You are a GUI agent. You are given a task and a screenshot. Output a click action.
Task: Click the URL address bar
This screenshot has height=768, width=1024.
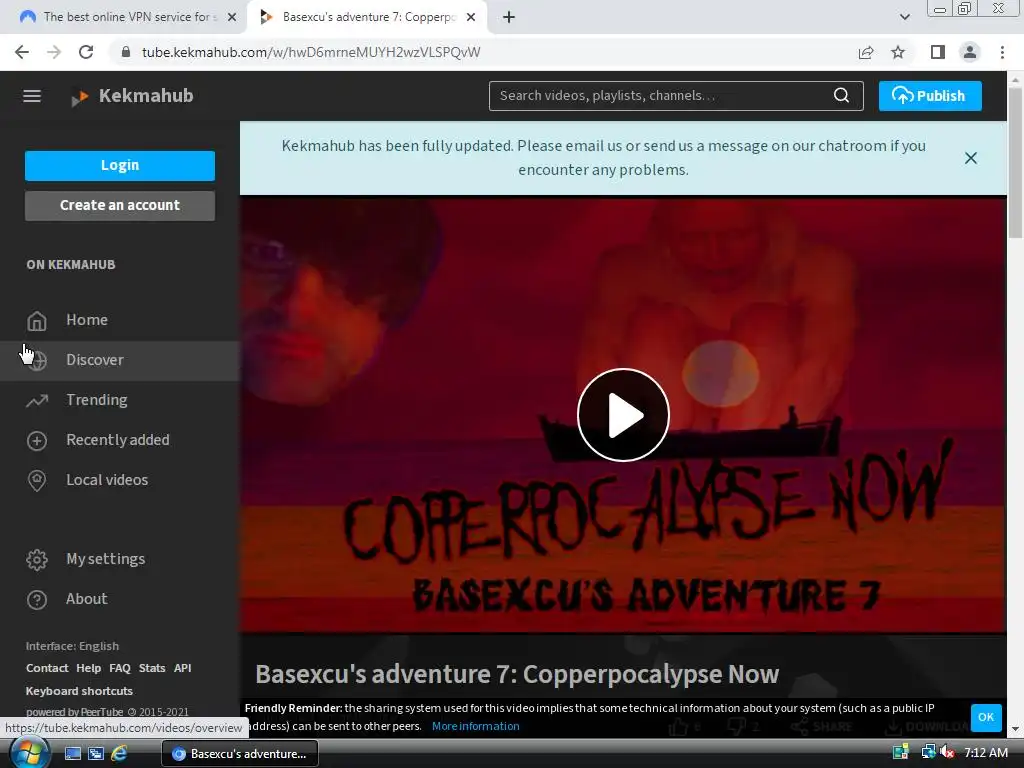pyautogui.click(x=483, y=52)
